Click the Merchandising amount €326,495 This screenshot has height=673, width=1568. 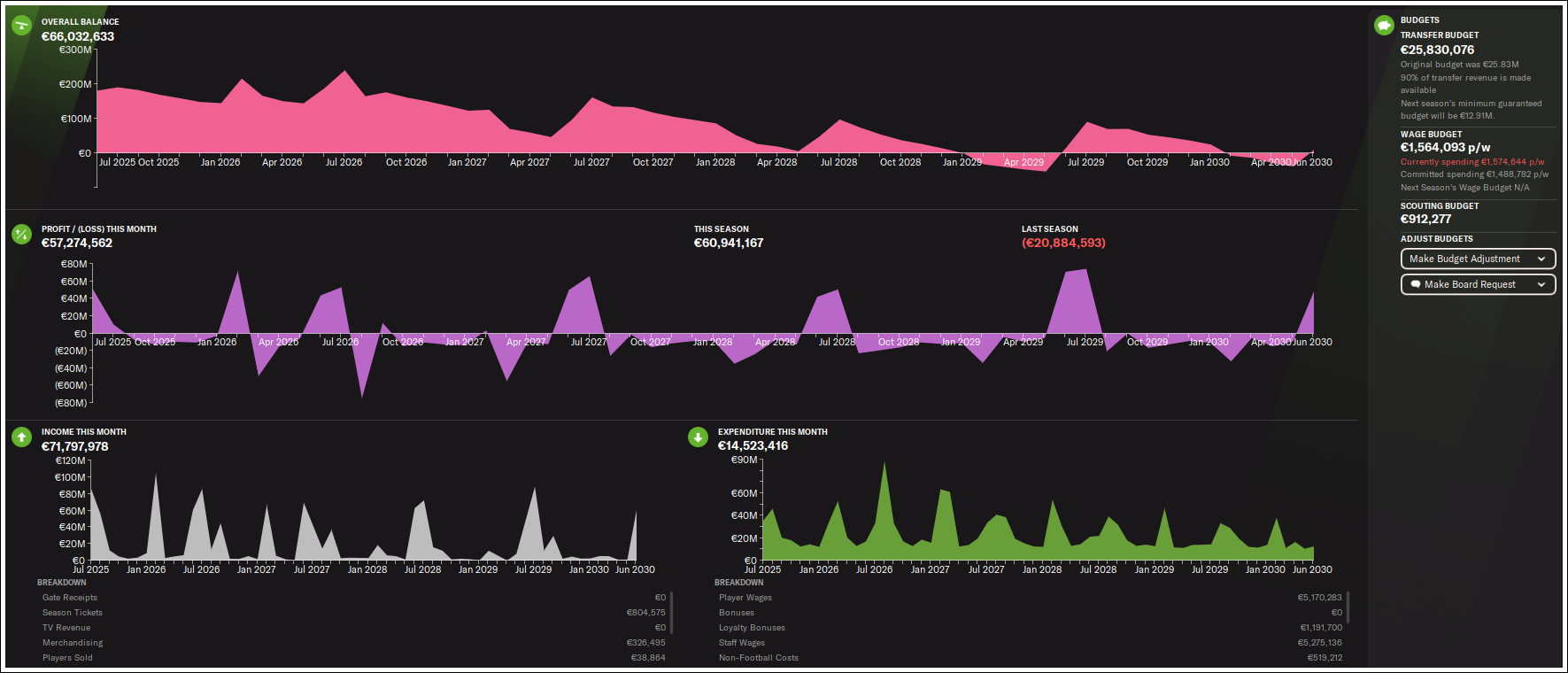point(646,643)
